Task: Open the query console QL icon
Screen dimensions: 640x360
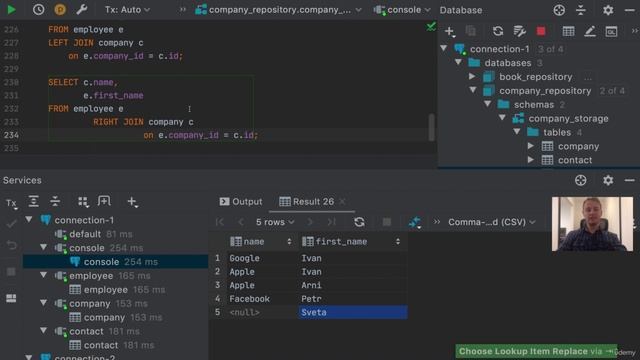Action: (x=611, y=31)
